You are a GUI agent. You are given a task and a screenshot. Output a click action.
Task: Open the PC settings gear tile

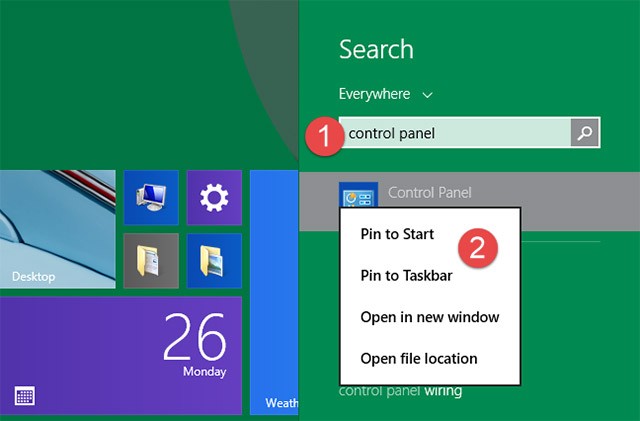pyautogui.click(x=214, y=198)
